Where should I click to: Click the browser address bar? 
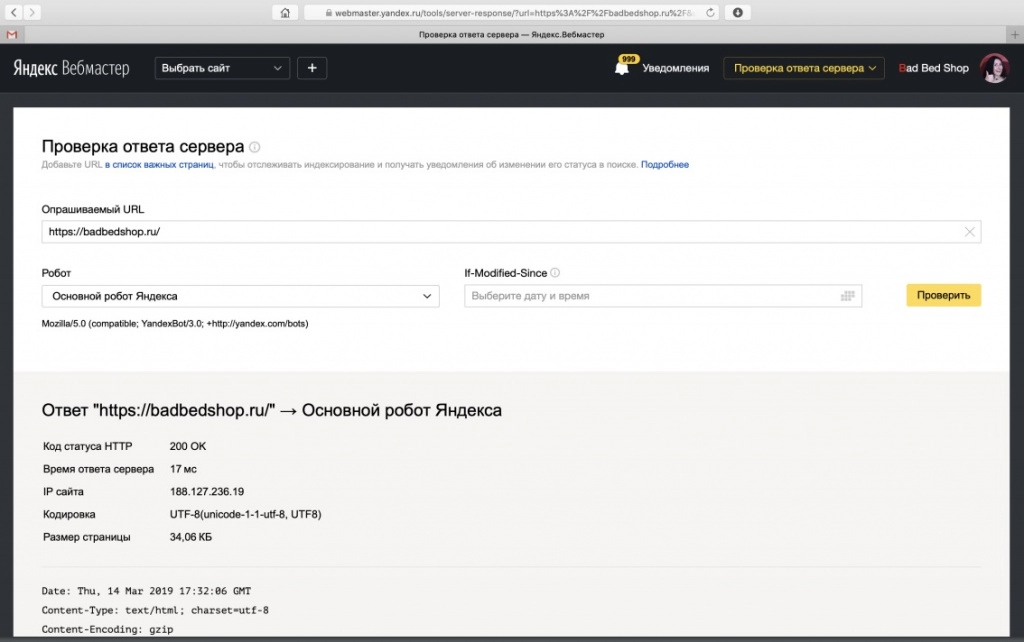(511, 12)
